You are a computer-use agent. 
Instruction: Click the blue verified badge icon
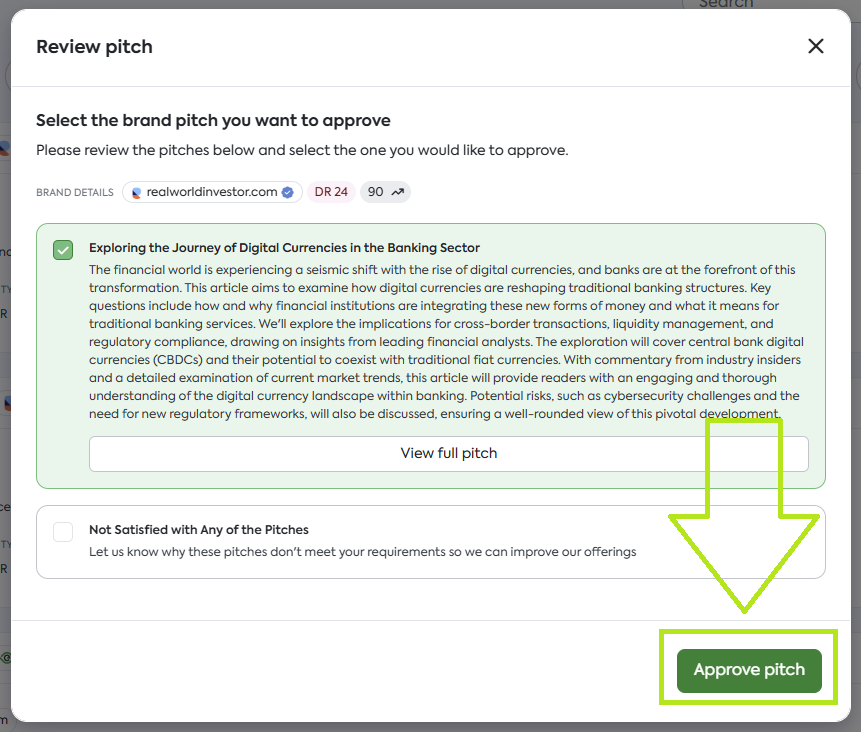click(x=288, y=192)
